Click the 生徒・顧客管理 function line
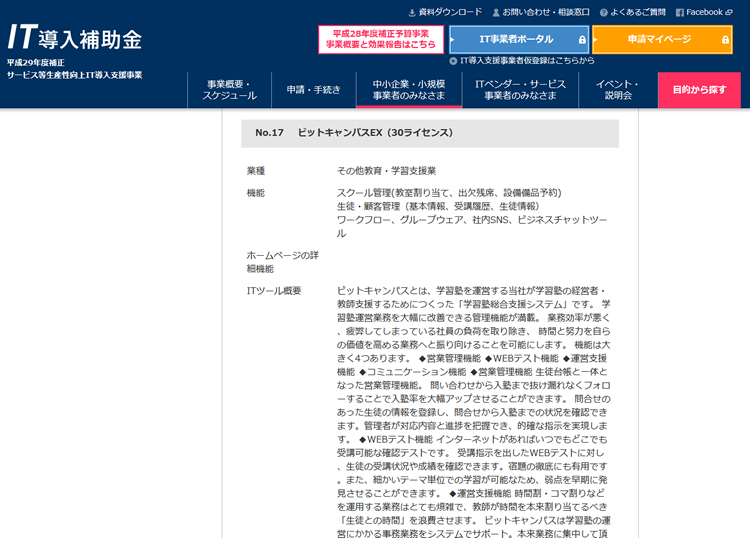The image size is (750, 538). click(x=438, y=206)
